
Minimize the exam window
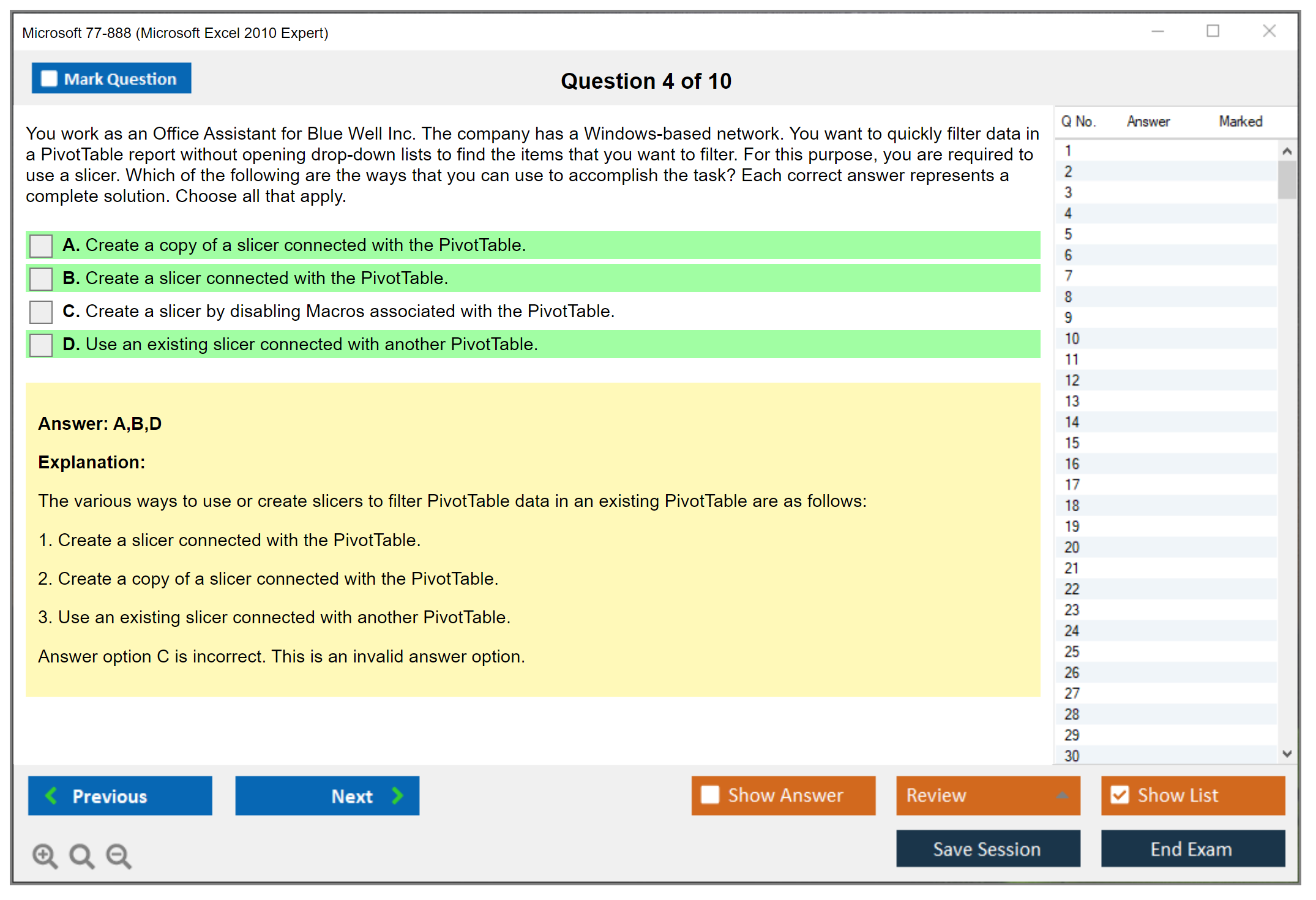click(x=1157, y=31)
